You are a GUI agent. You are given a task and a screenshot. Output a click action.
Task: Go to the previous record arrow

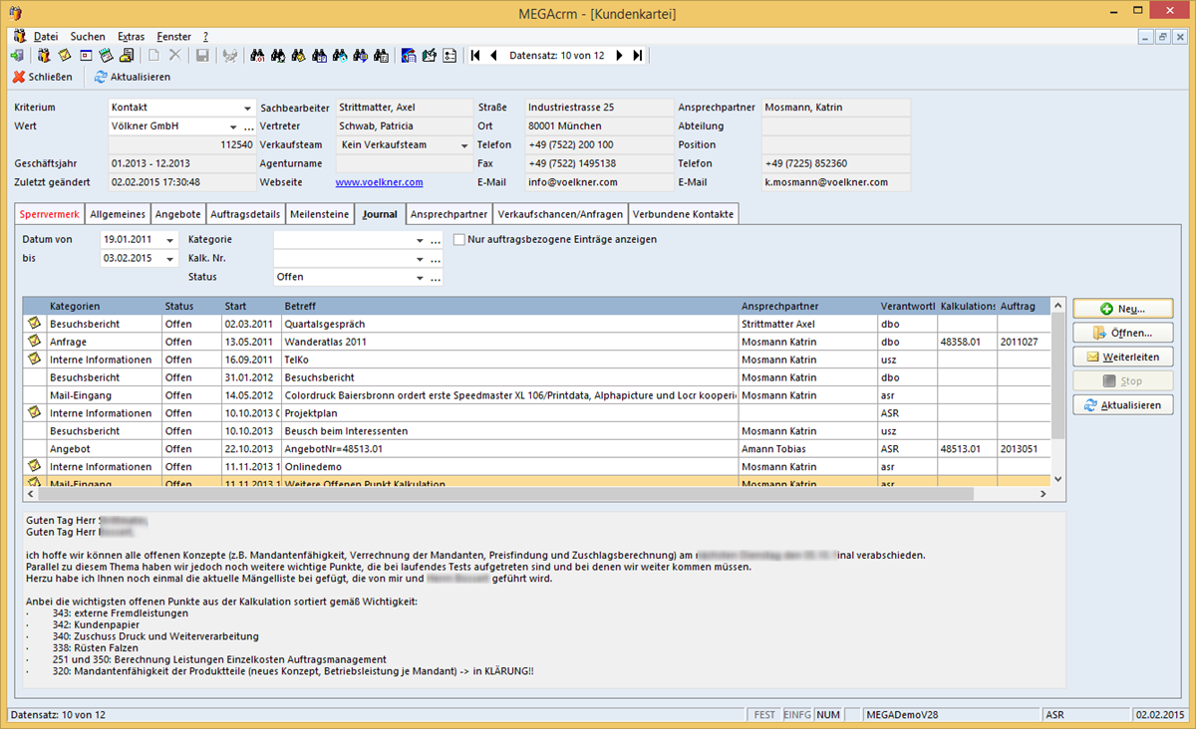(493, 56)
